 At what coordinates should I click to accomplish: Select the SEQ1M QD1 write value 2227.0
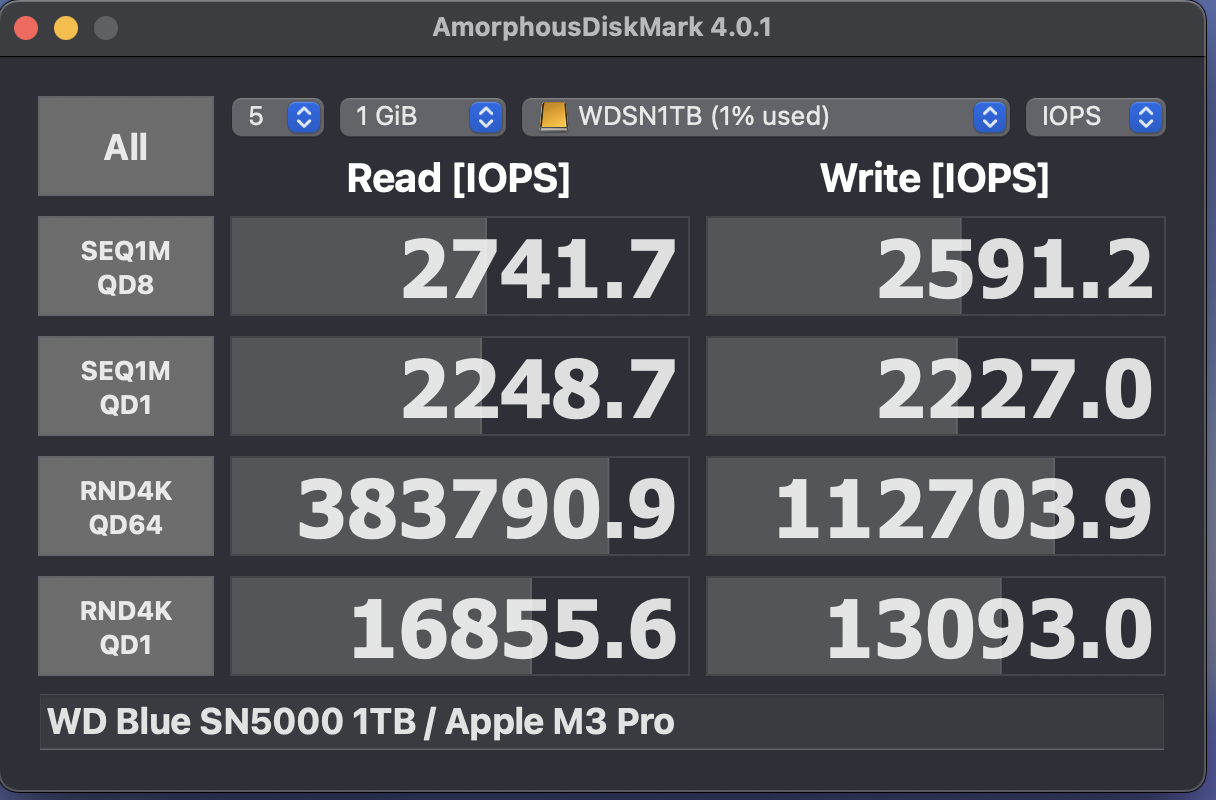click(936, 387)
